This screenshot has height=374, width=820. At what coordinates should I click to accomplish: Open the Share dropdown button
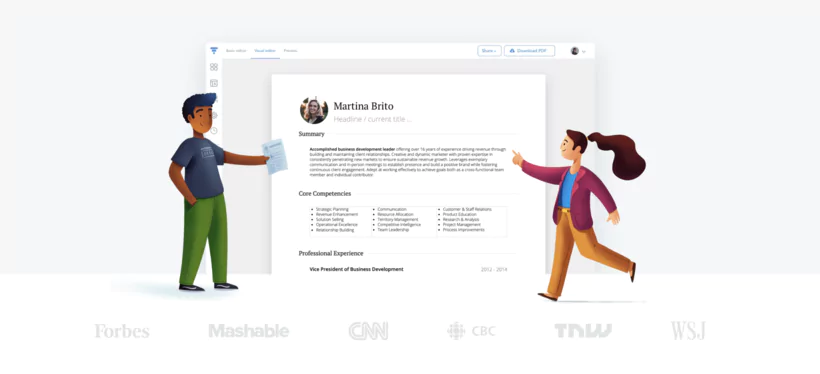(489, 51)
